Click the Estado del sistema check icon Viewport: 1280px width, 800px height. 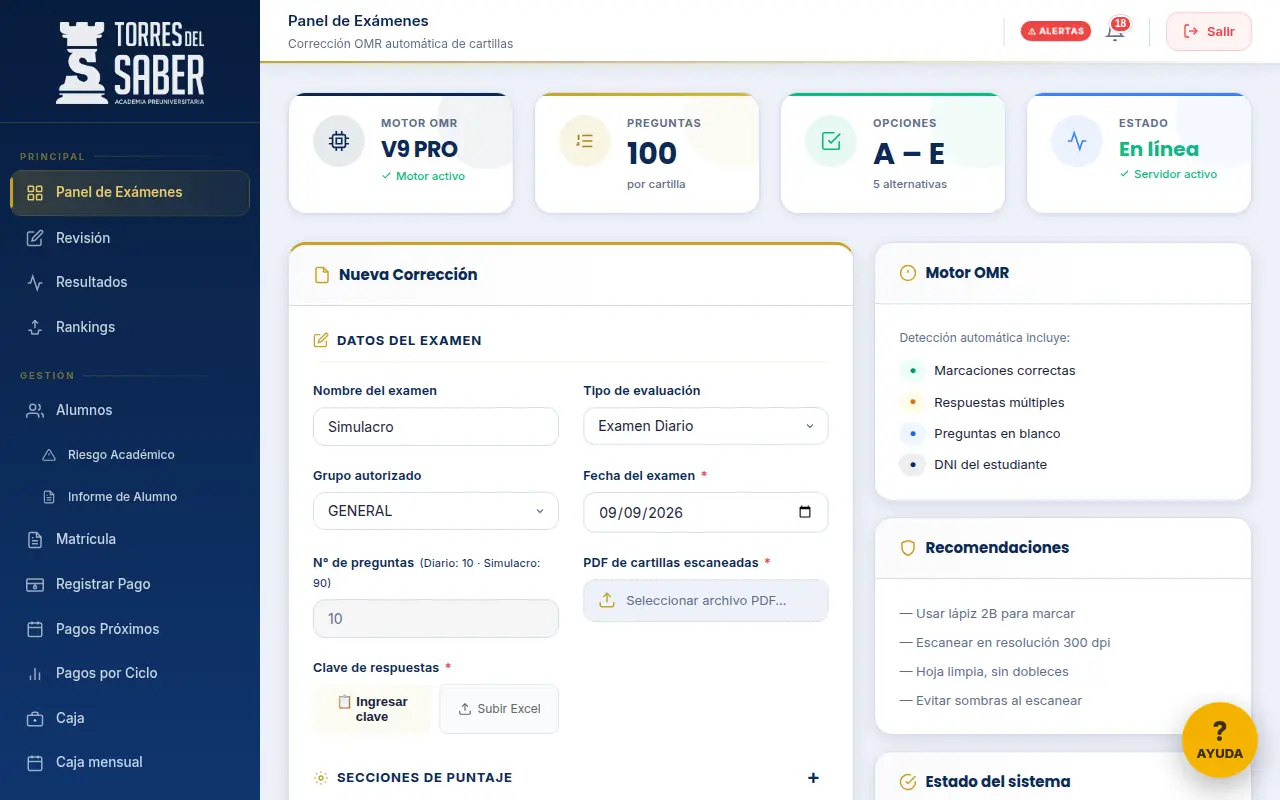coord(908,782)
